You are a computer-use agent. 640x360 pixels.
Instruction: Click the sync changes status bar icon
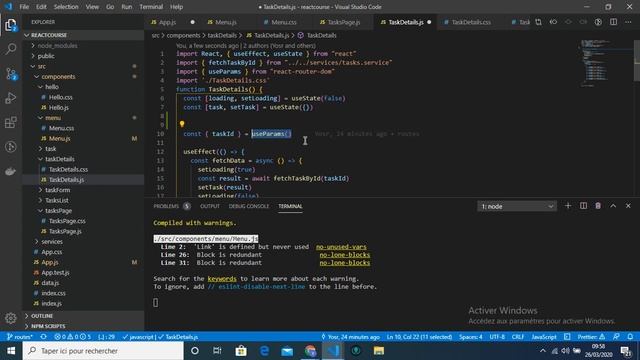pyautogui.click(x=43, y=337)
